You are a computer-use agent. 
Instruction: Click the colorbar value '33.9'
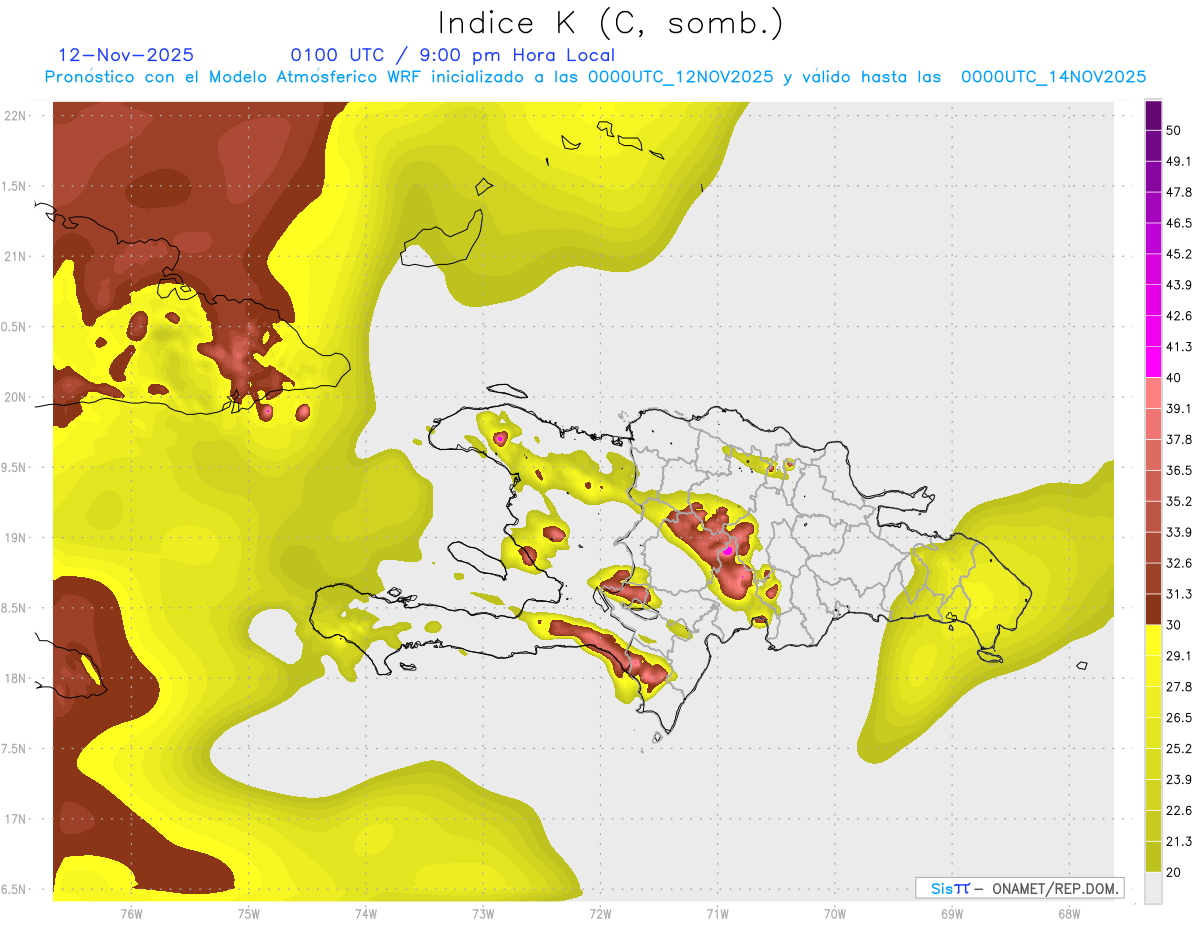click(x=1179, y=532)
